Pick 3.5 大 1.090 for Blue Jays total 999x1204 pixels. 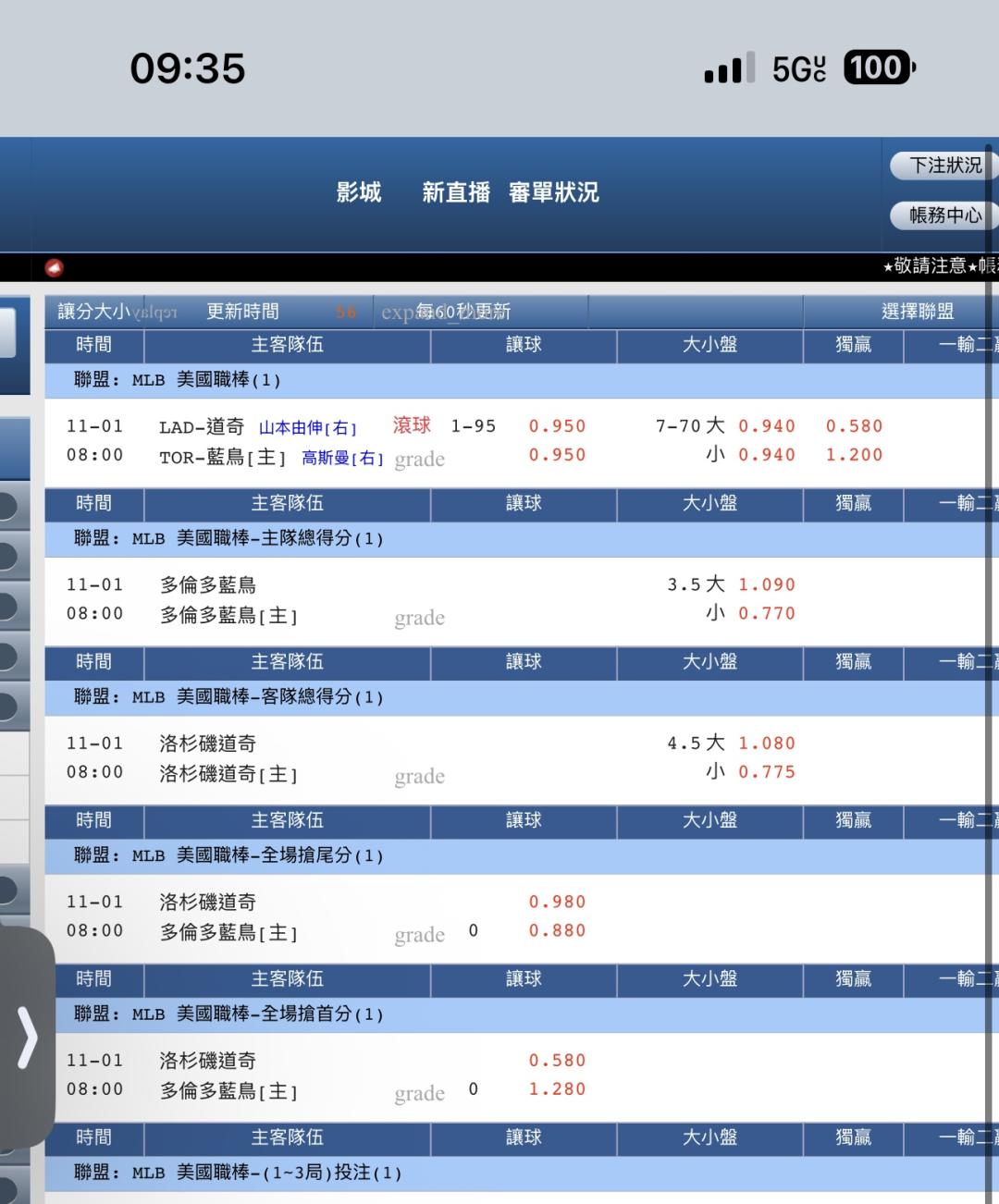766,584
